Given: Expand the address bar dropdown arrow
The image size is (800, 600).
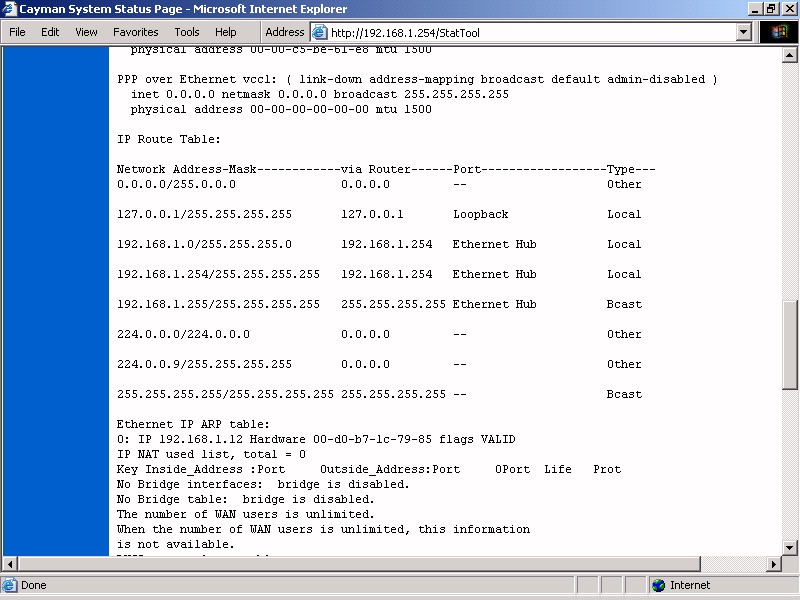Looking at the screenshot, I should point(744,33).
